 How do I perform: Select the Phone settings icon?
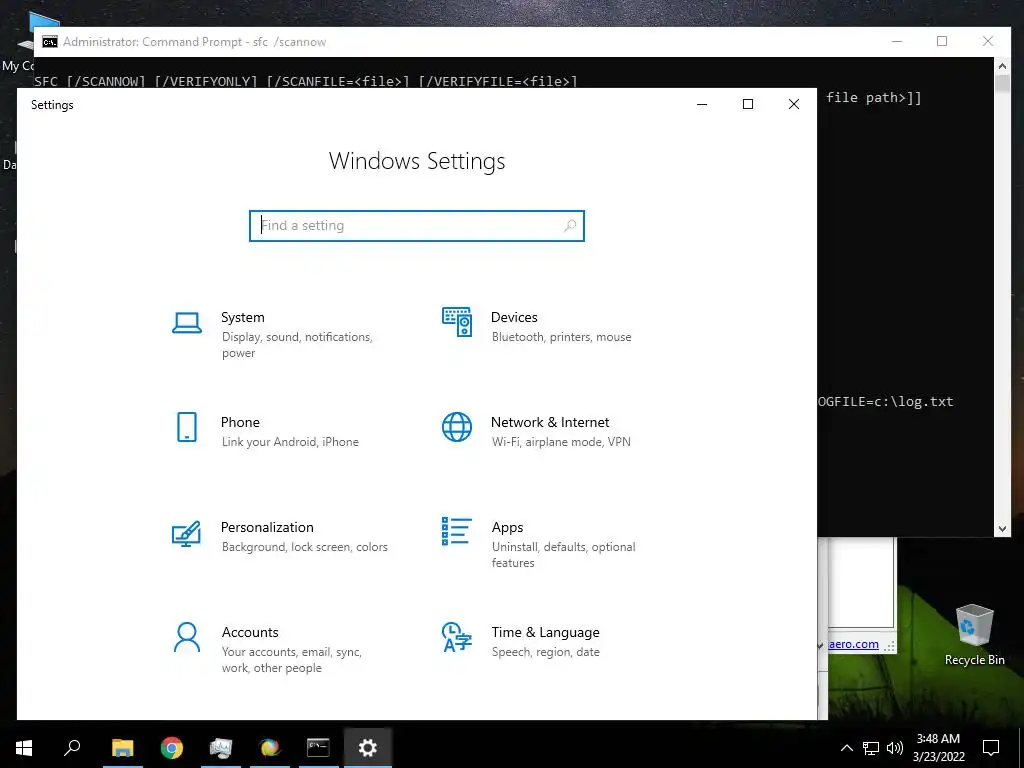187,427
